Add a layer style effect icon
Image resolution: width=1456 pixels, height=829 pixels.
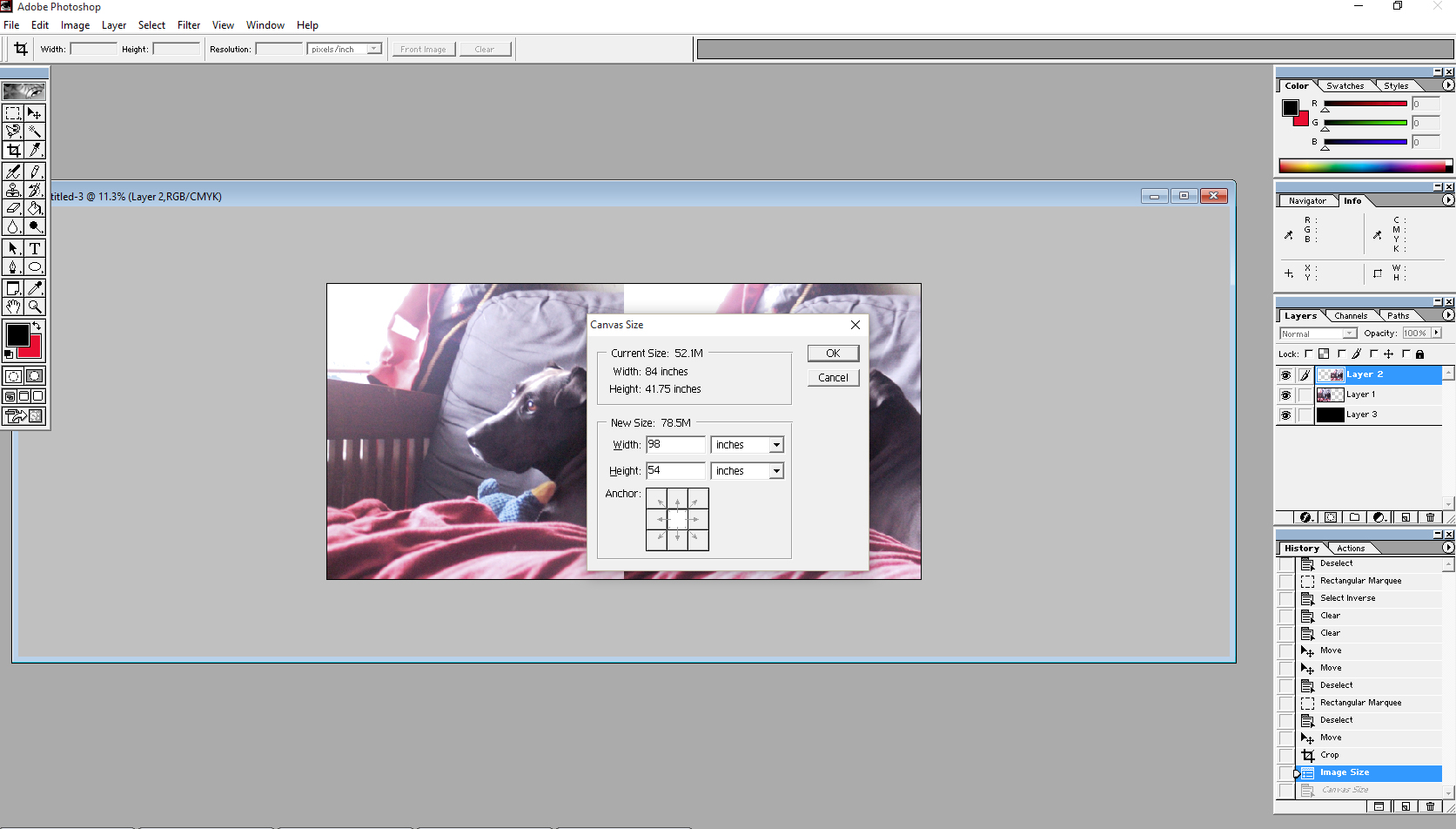point(1305,517)
